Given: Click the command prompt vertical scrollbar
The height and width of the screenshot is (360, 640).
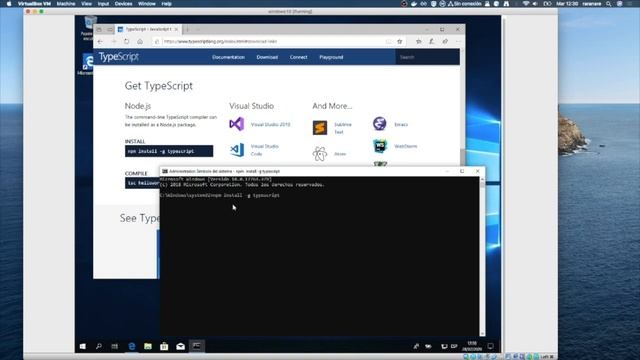Looking at the screenshot, I should (x=482, y=256).
